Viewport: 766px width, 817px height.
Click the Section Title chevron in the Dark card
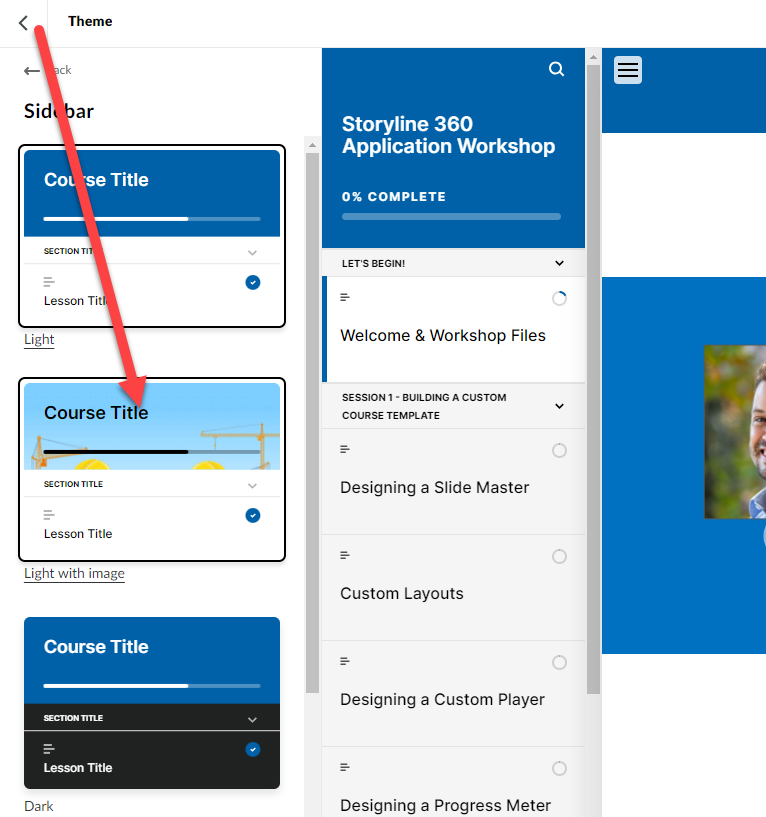click(252, 720)
